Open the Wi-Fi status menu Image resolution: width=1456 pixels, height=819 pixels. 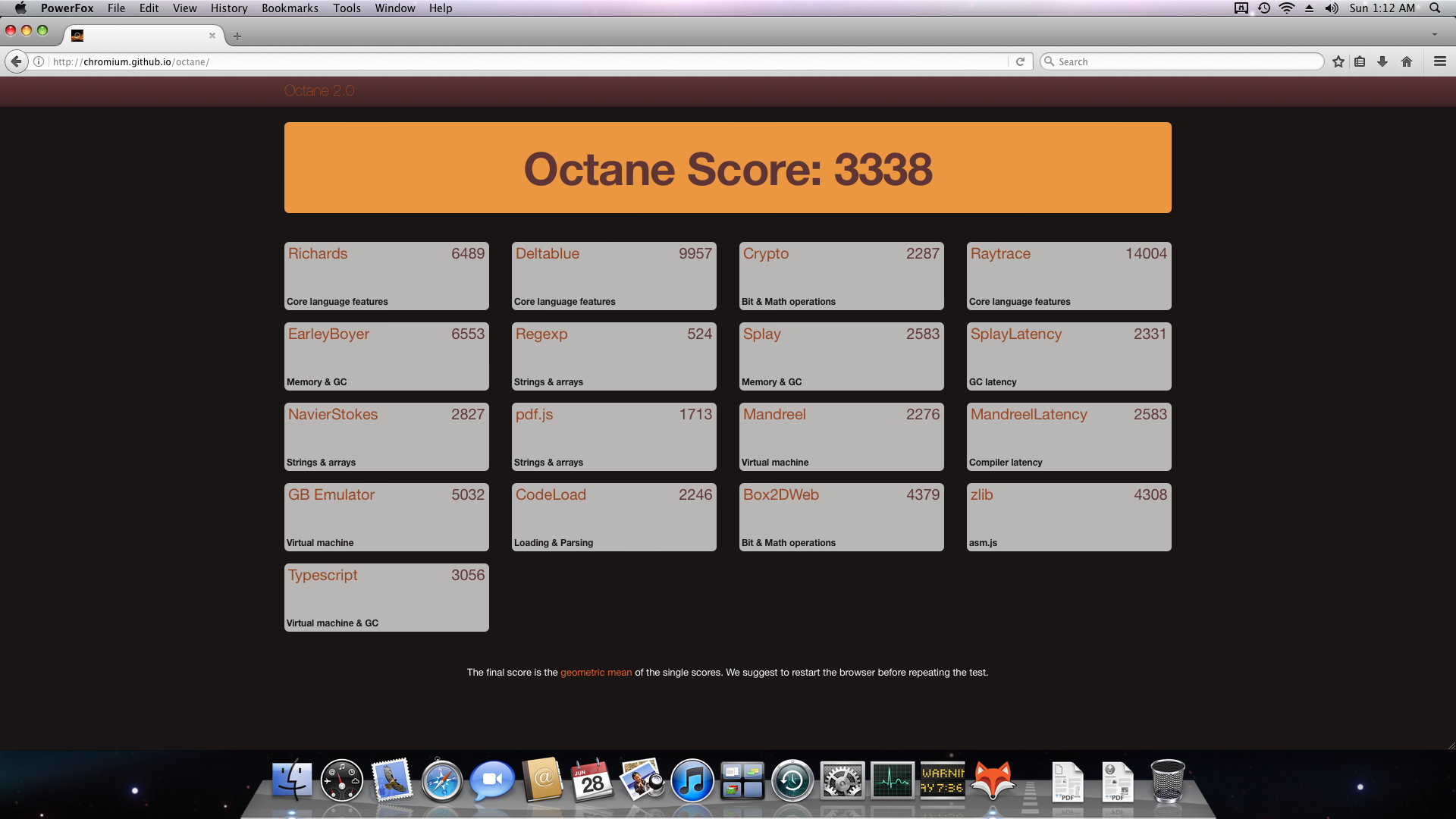(1287, 8)
